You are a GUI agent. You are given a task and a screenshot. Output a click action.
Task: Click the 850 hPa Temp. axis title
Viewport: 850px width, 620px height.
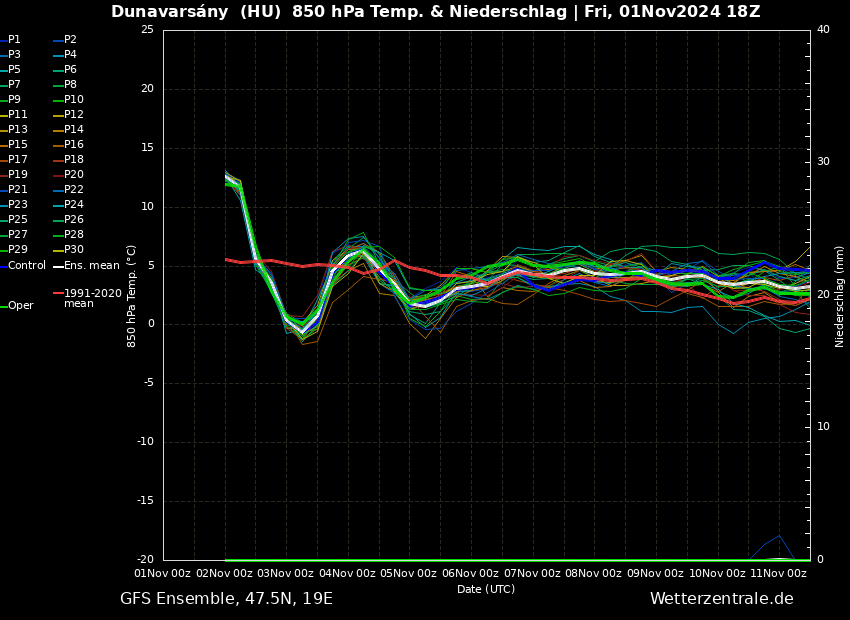click(x=132, y=295)
